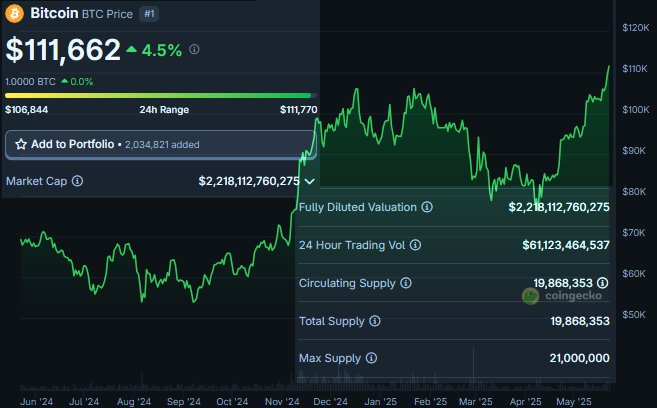Click the Mar '25 date axis label
The height and width of the screenshot is (408, 657).
pyautogui.click(x=476, y=402)
